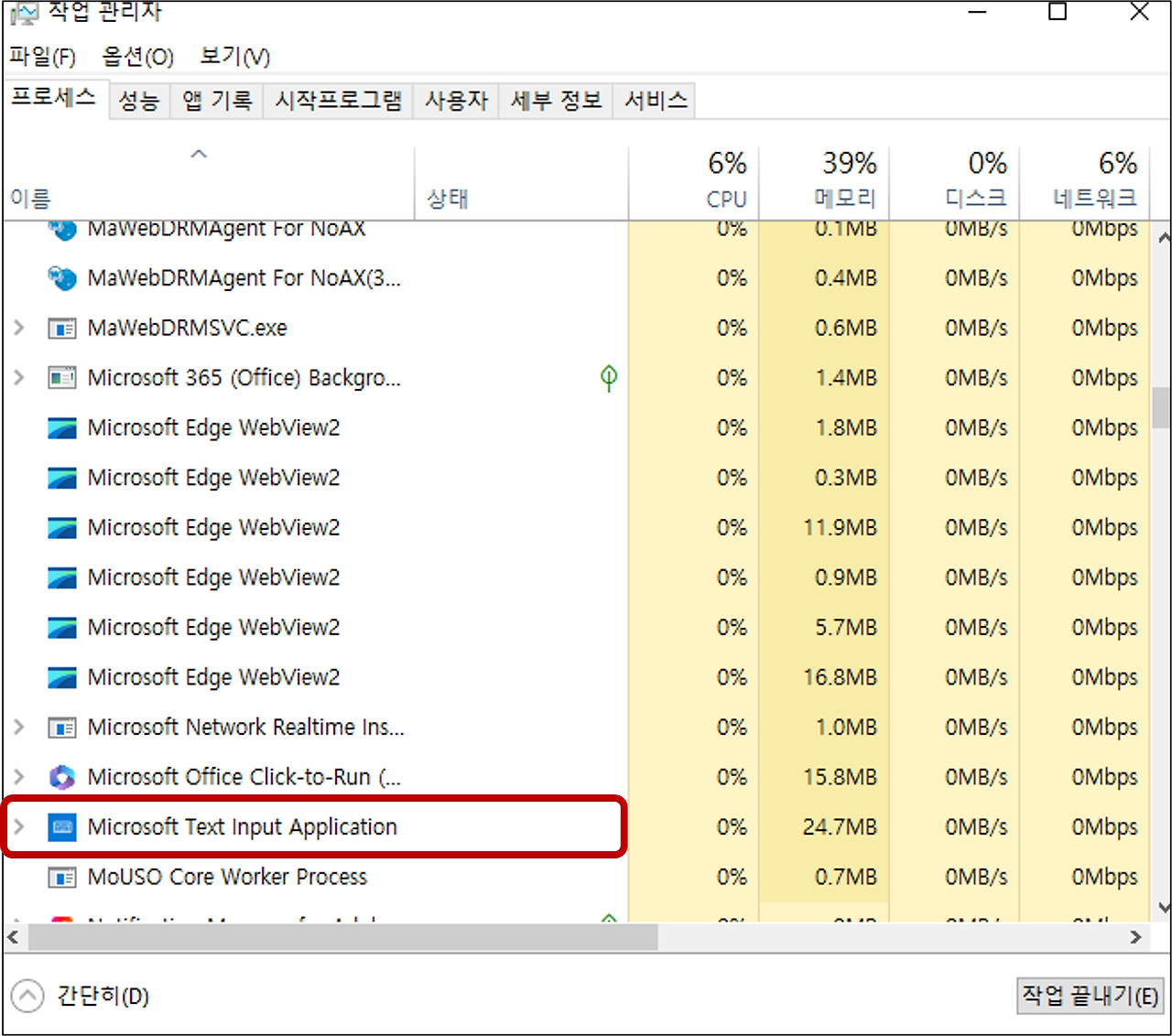Click the Microsoft Network Realtime Ins... icon
The height and width of the screenshot is (1036, 1172).
pyautogui.click(x=61, y=728)
